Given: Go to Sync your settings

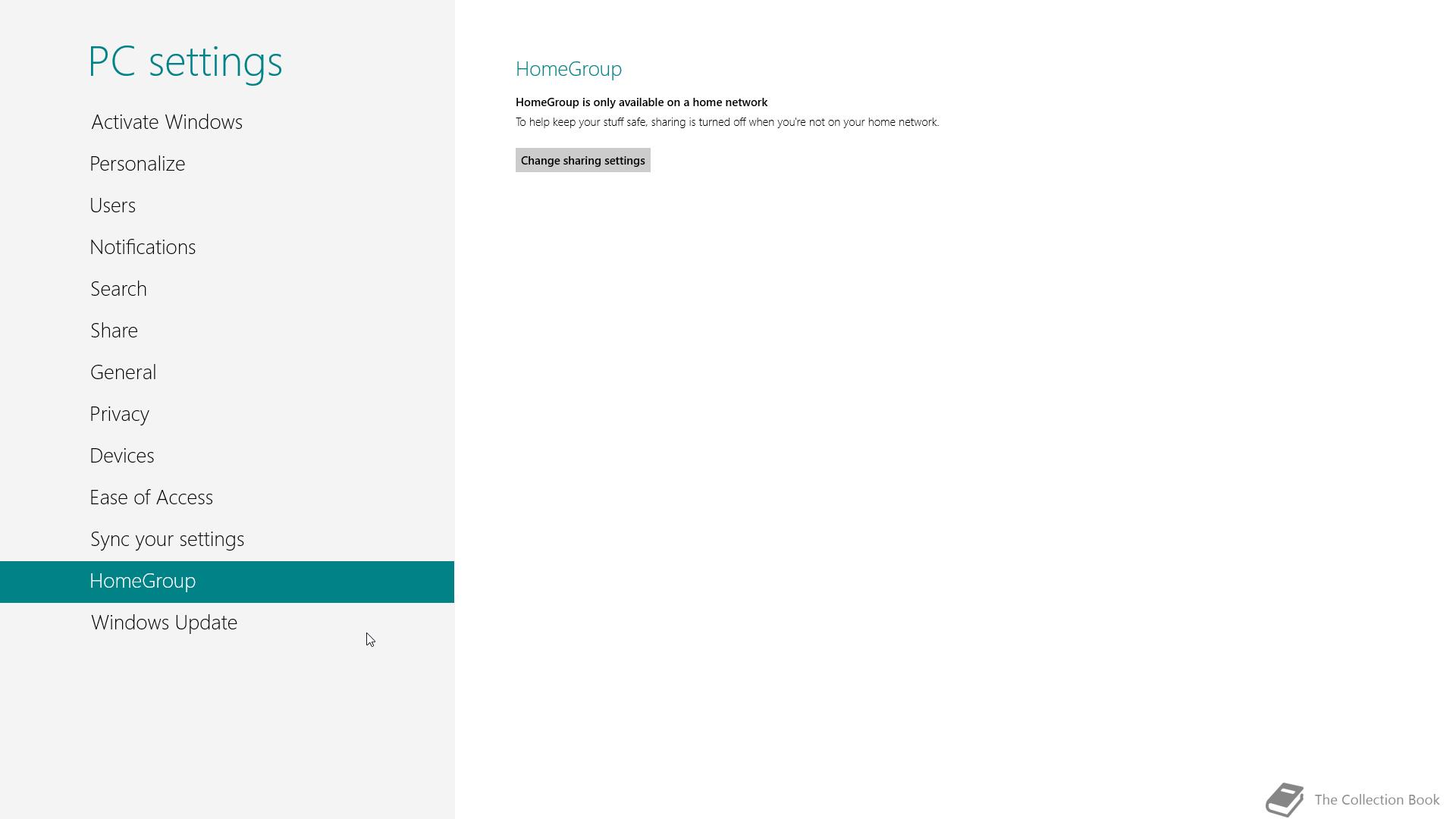Looking at the screenshot, I should pos(167,539).
